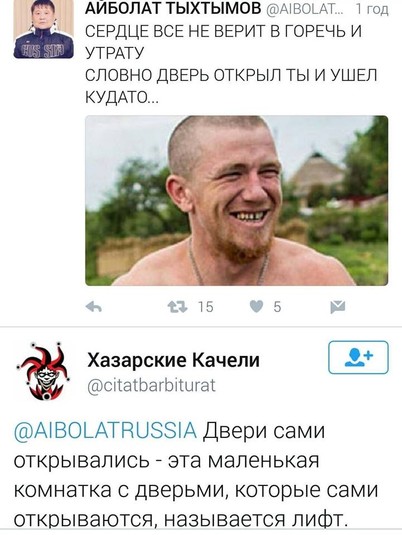Open the reply text about 'Двери сами открывались'
Screen dimensions: 402x535
[x=196, y=475]
